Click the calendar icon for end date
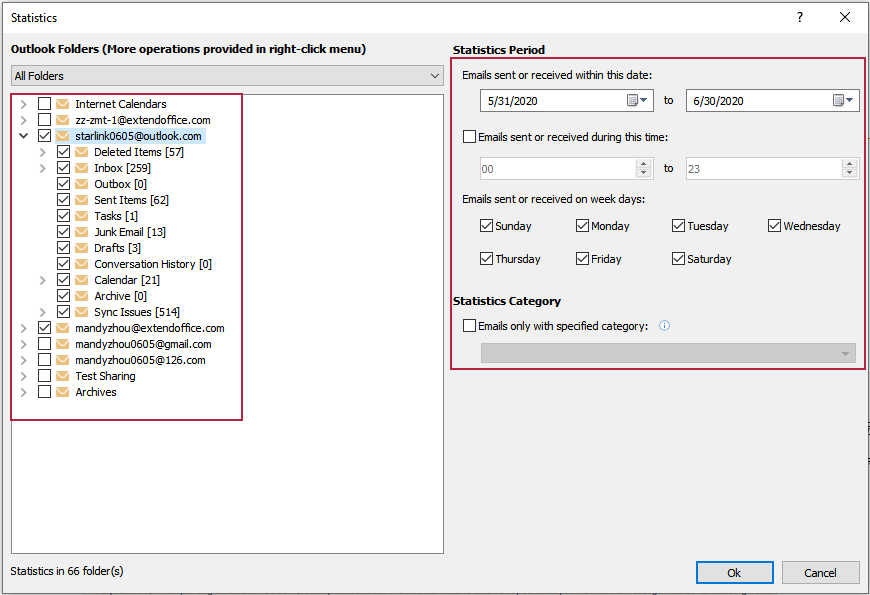Viewport: 870px width, 595px height. click(x=838, y=100)
